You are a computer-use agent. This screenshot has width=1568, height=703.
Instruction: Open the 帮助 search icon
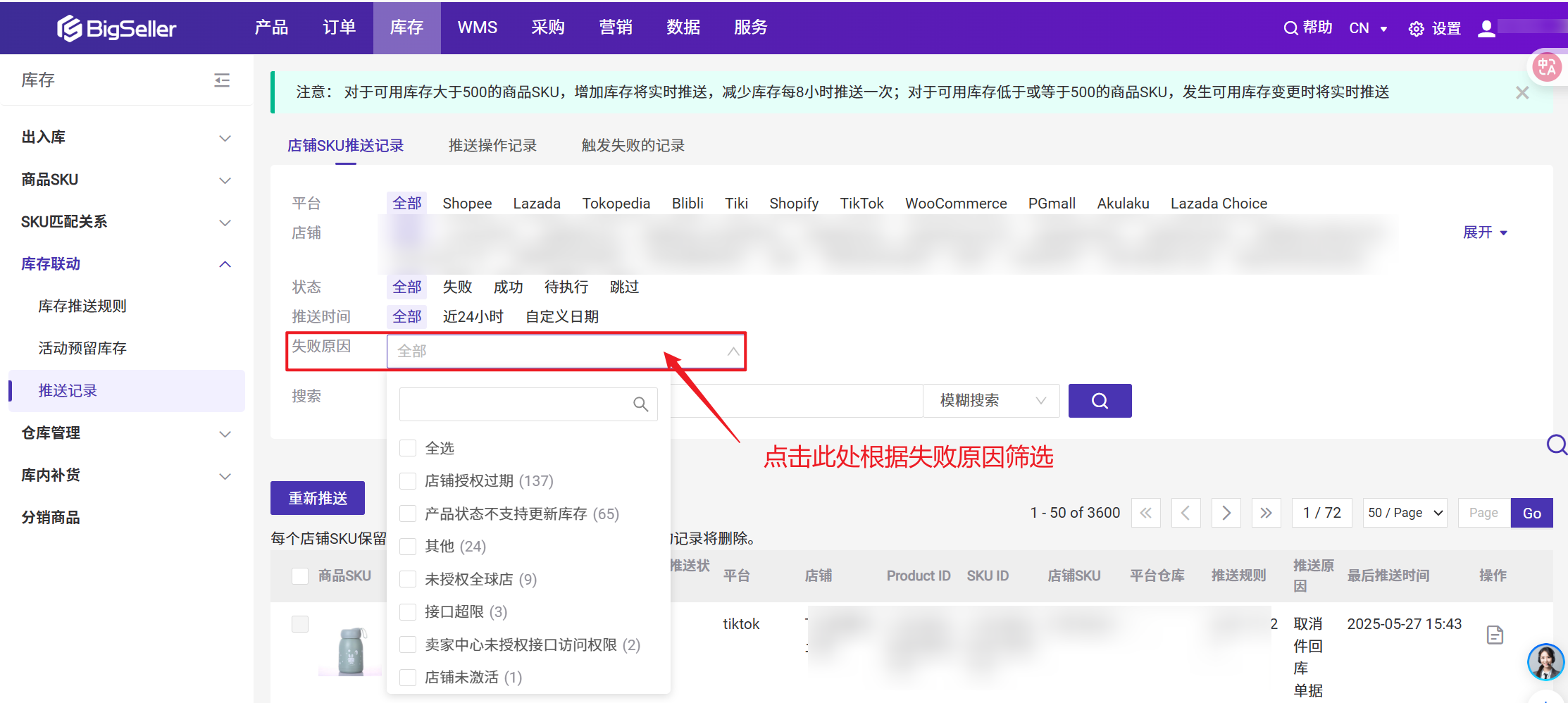click(1290, 28)
